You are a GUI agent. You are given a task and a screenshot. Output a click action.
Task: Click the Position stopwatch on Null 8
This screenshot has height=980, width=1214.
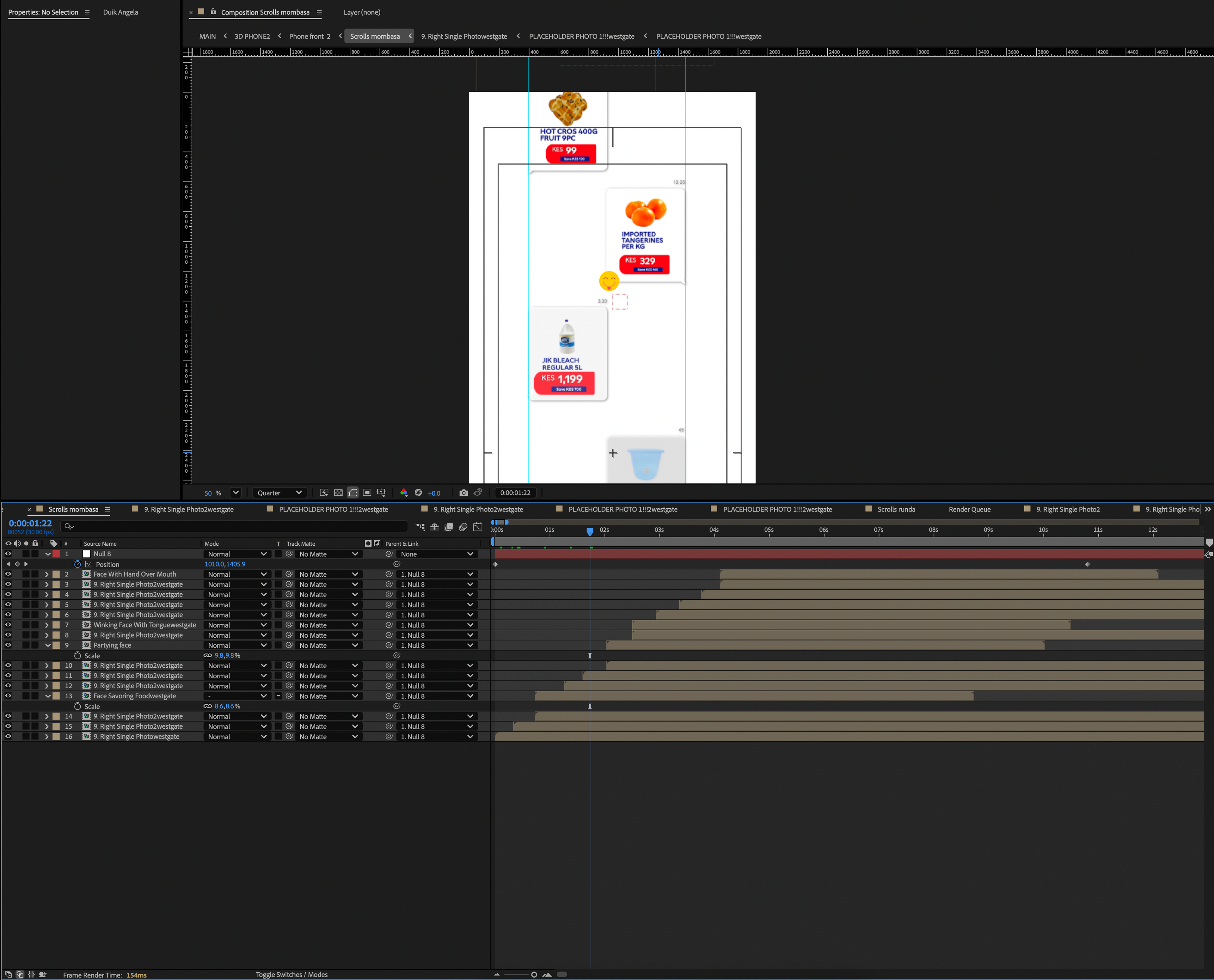point(77,564)
